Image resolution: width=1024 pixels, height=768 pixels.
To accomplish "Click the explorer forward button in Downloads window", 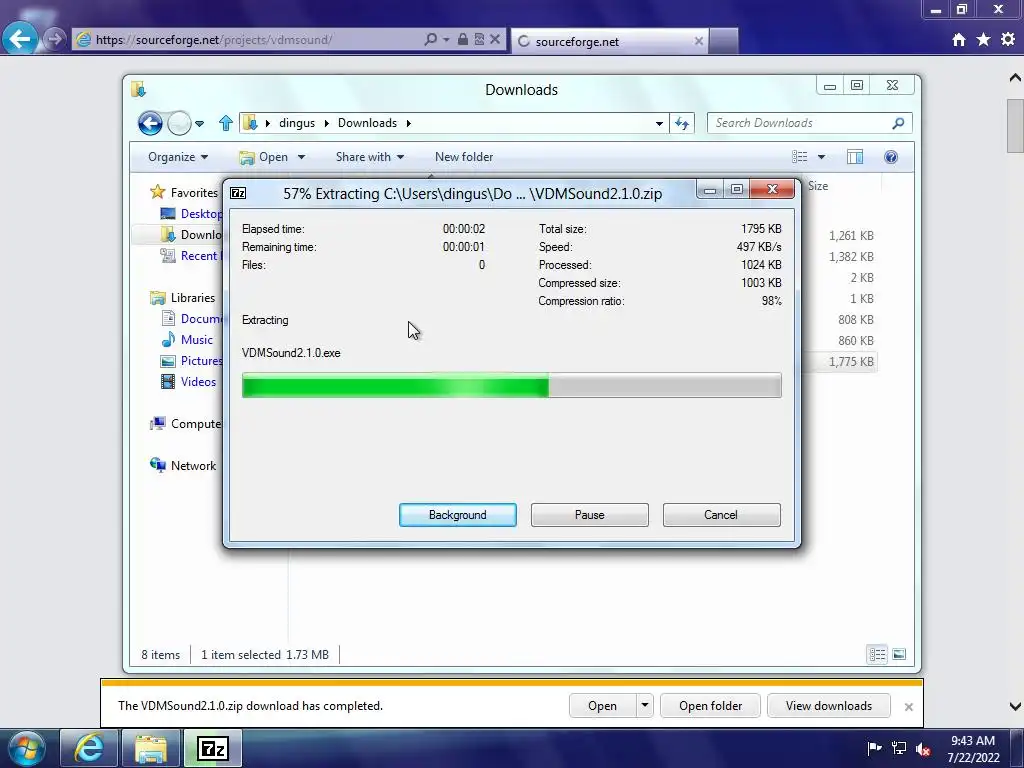I will pos(179,123).
